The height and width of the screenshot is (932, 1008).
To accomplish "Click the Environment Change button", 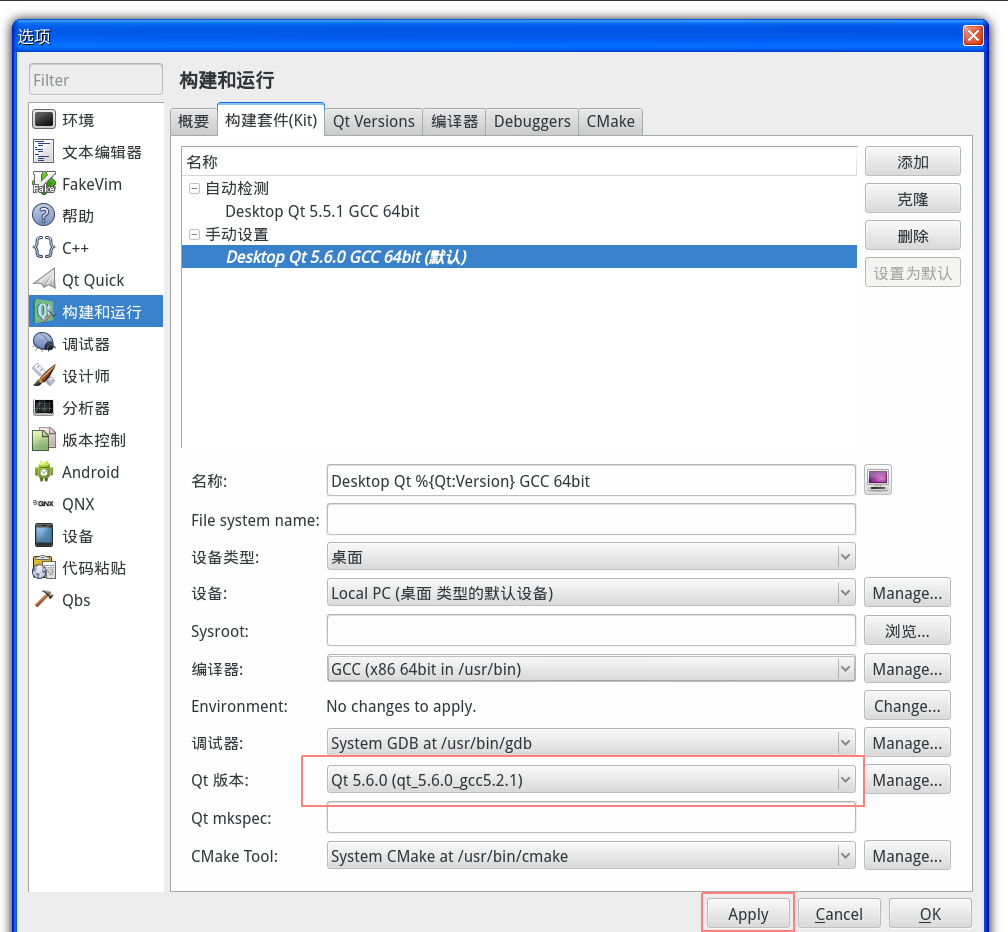I will pos(907,706).
